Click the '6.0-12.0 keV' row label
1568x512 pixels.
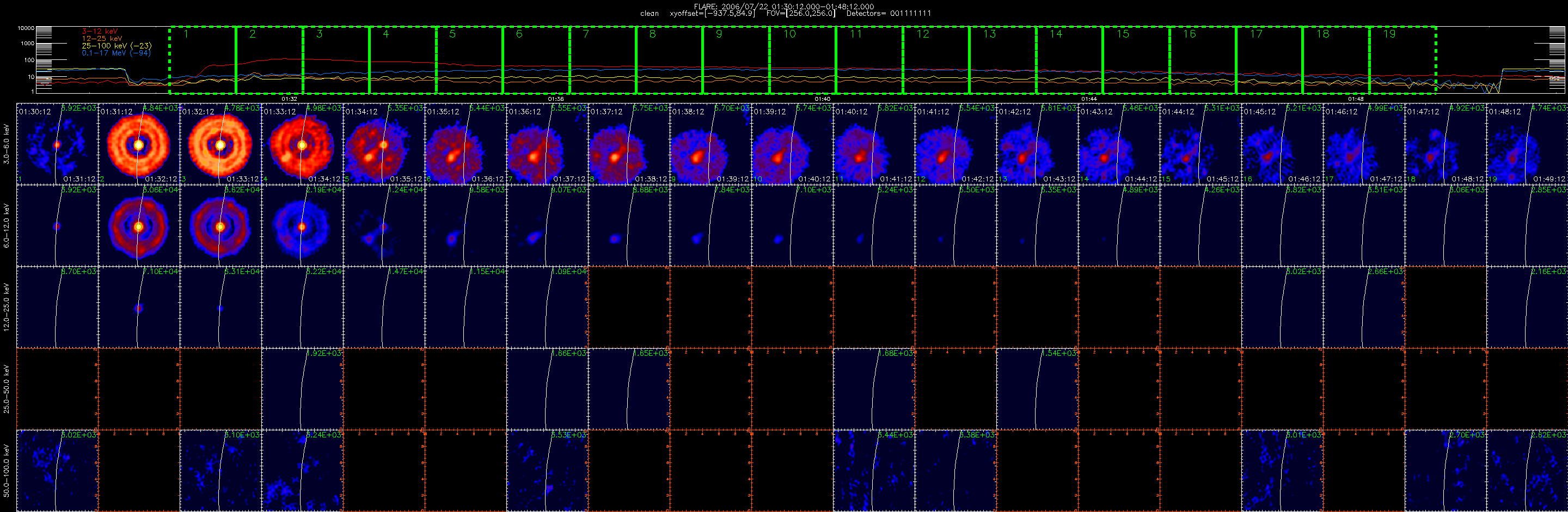click(x=7, y=225)
